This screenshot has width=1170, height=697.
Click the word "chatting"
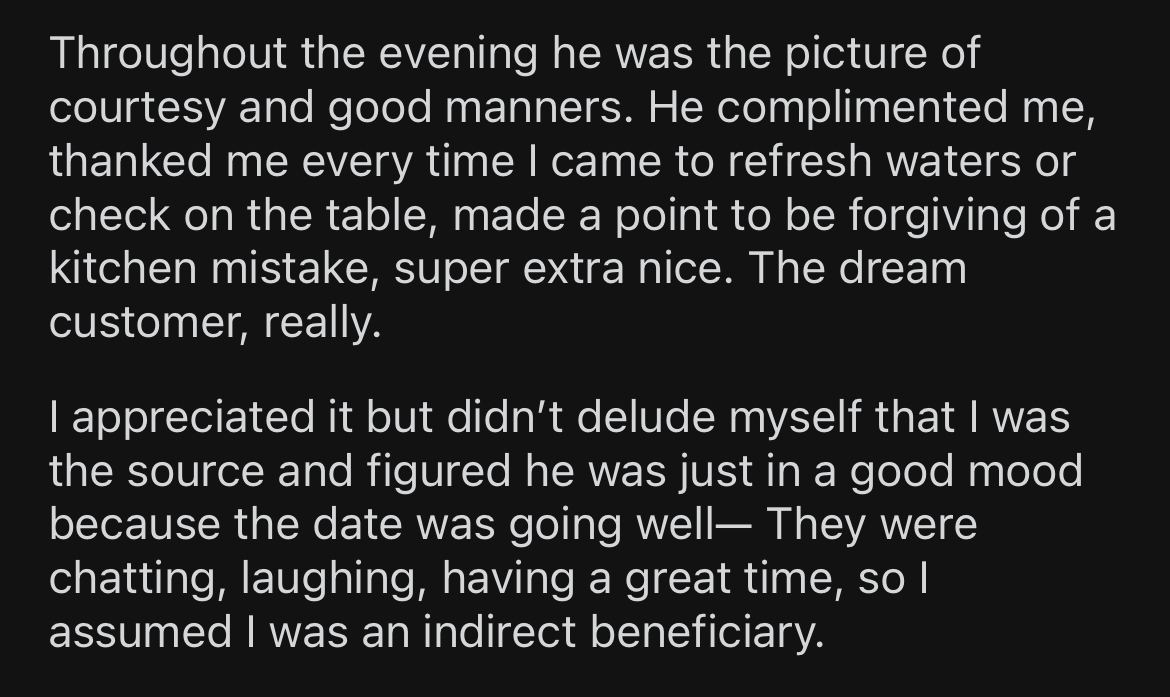coord(134,579)
